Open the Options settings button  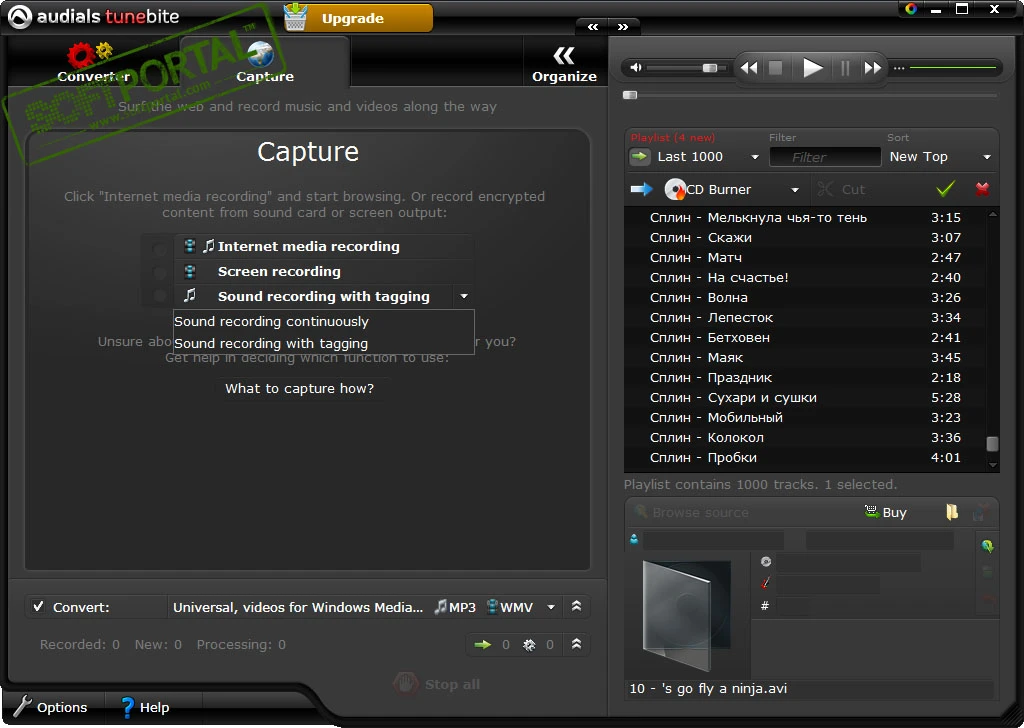(50, 707)
